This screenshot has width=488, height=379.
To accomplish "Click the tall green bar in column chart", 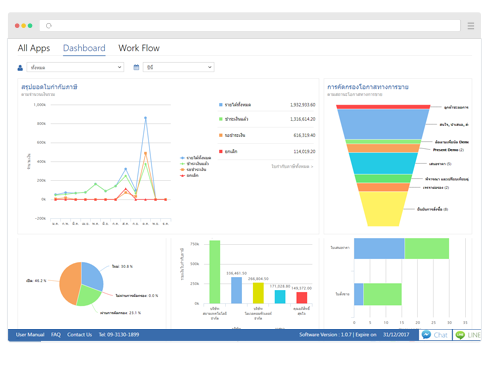I will 215,272.
